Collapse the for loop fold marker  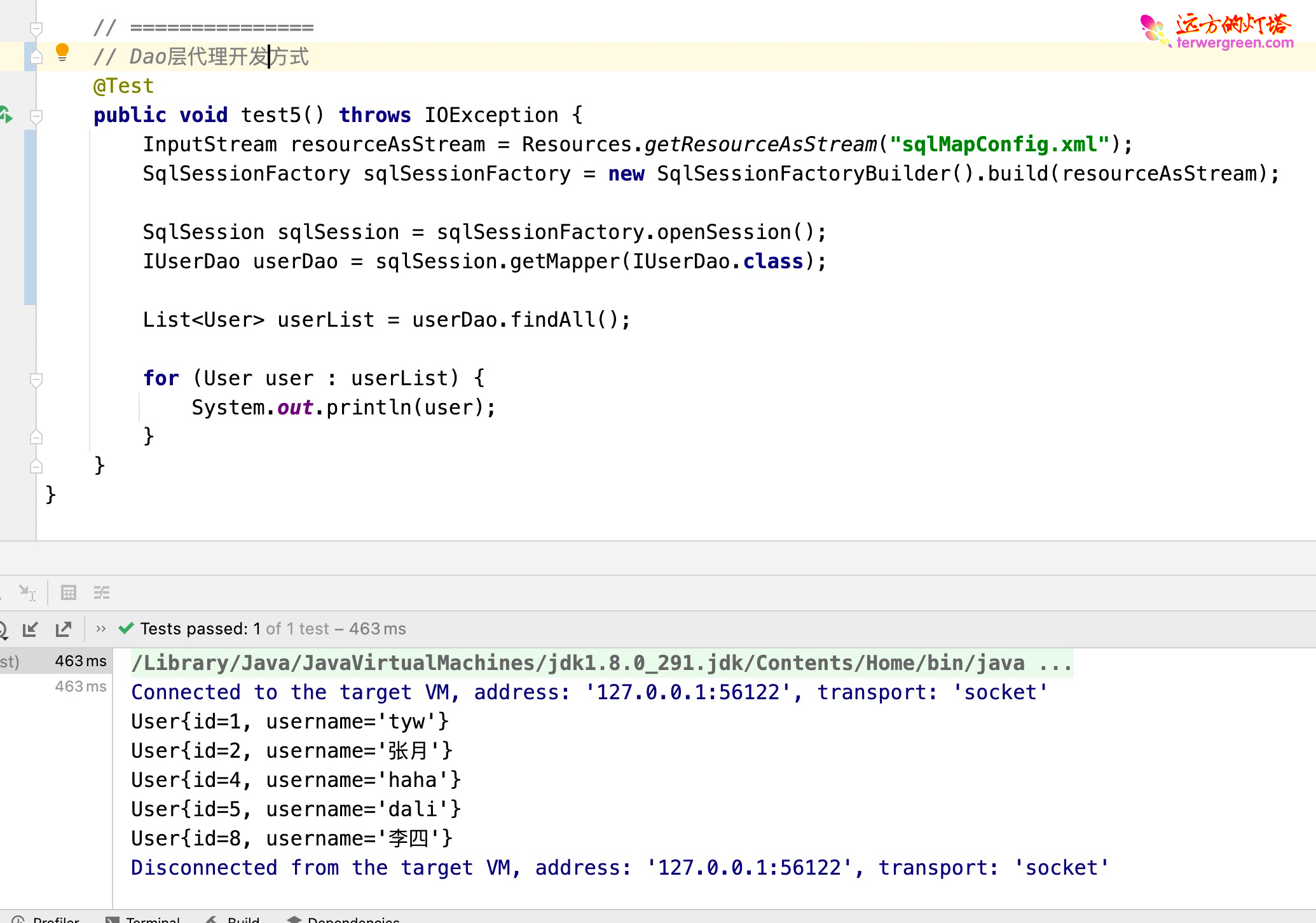coord(36,379)
